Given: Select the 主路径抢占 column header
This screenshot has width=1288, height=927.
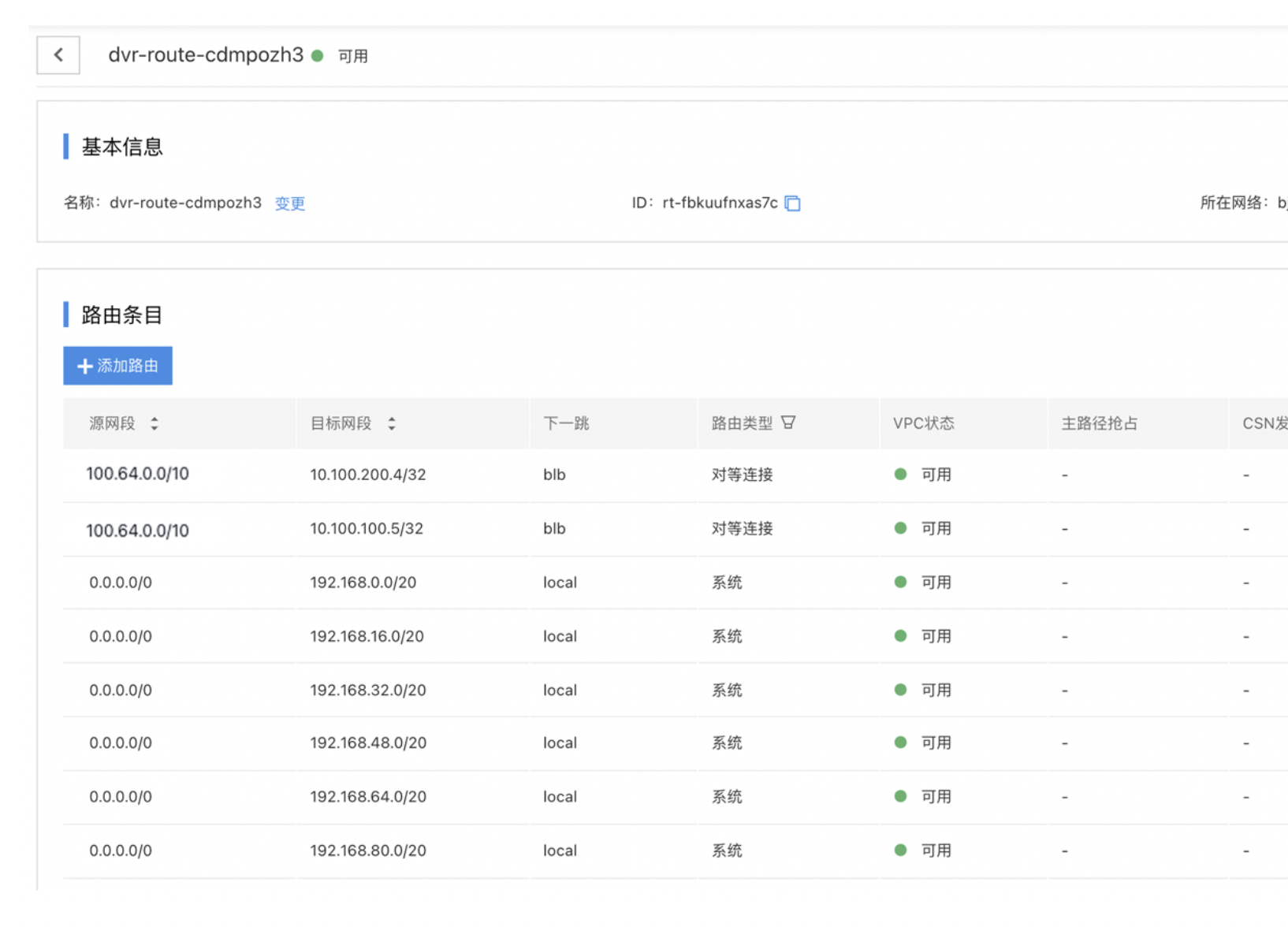Looking at the screenshot, I should point(1100,423).
